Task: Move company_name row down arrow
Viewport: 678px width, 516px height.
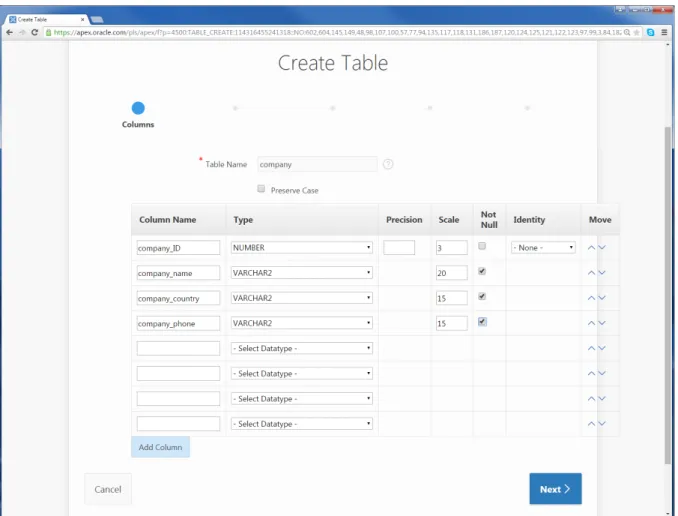Action: click(x=601, y=273)
